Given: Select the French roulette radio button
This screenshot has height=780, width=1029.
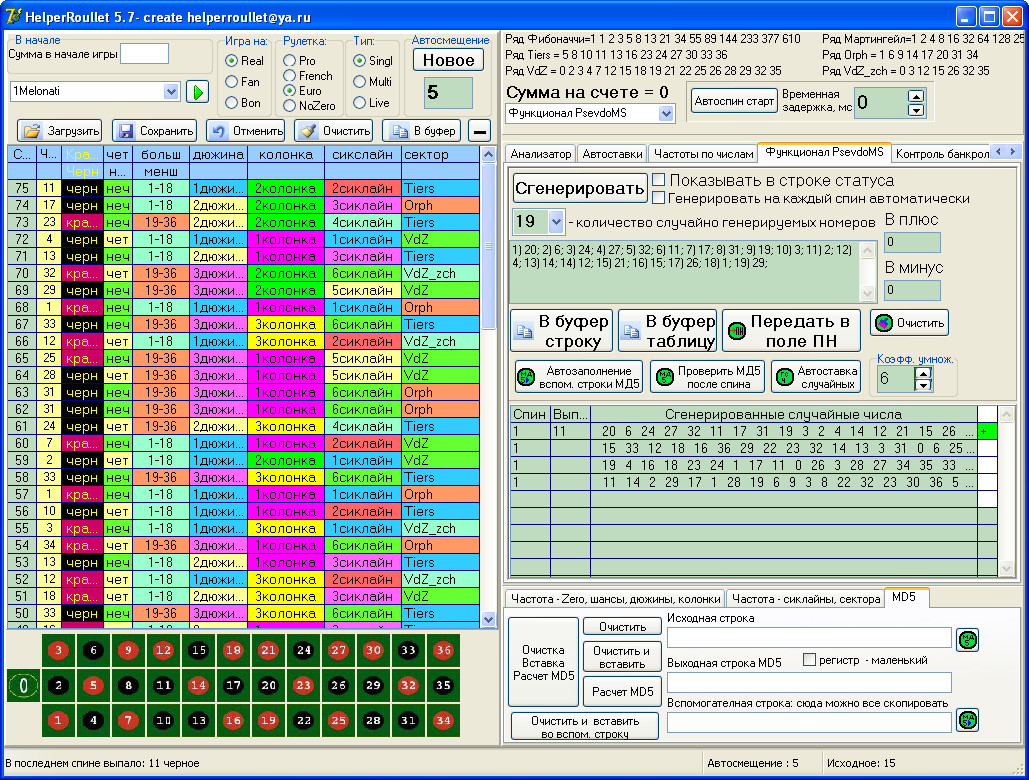Looking at the screenshot, I should click(290, 76).
